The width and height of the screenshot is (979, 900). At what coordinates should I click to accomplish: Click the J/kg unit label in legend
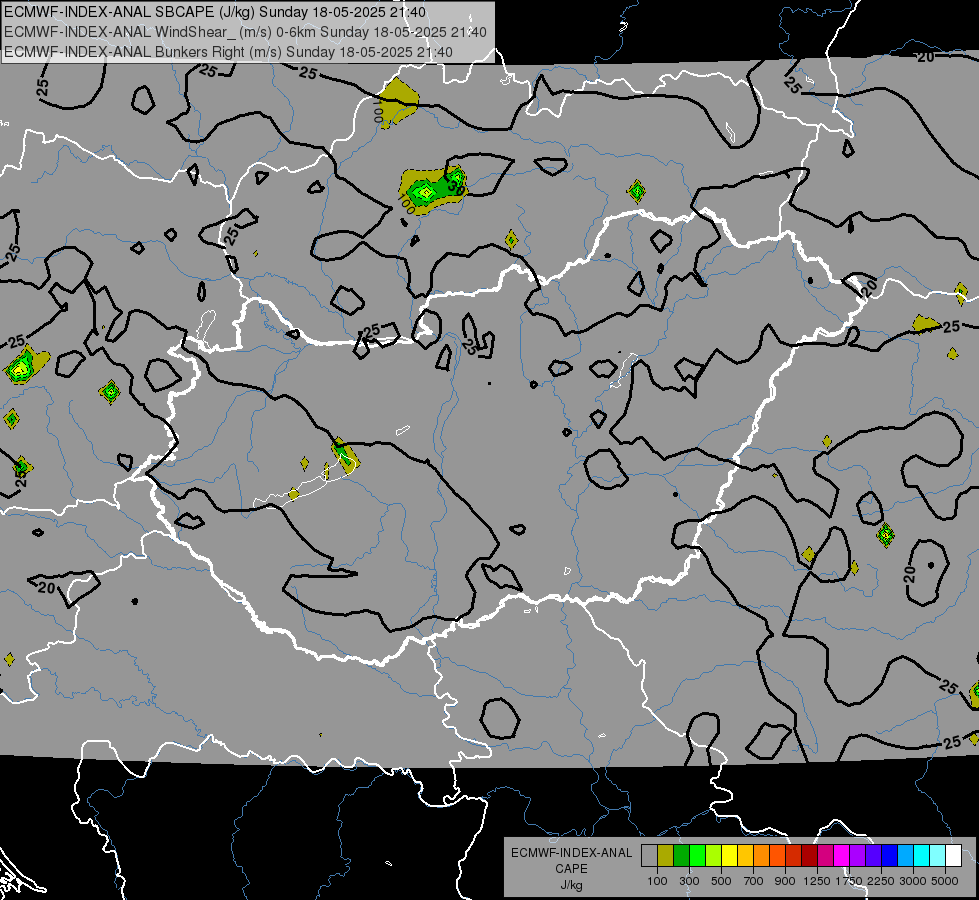coord(571,885)
